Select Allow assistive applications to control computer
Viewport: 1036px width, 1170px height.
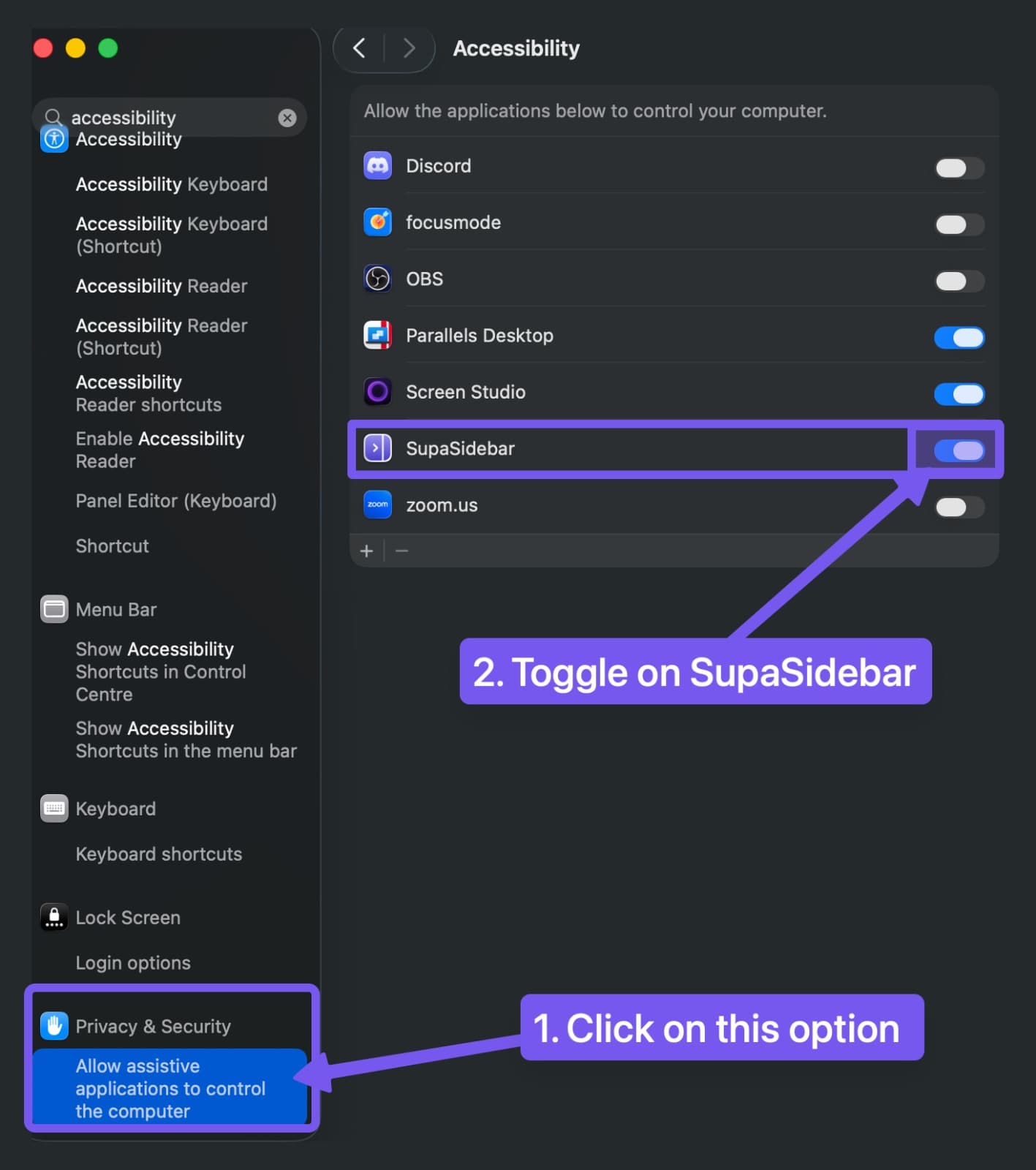coord(170,1088)
